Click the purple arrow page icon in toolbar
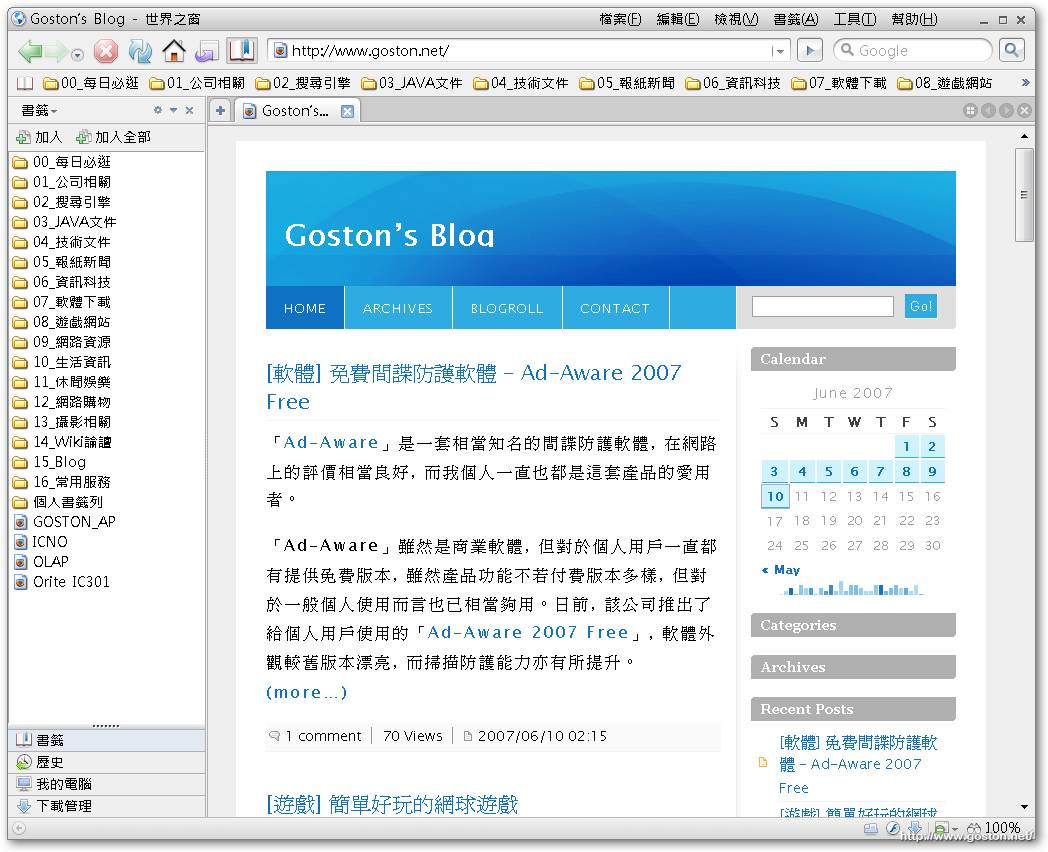The width and height of the screenshot is (1048, 852). 207,51
